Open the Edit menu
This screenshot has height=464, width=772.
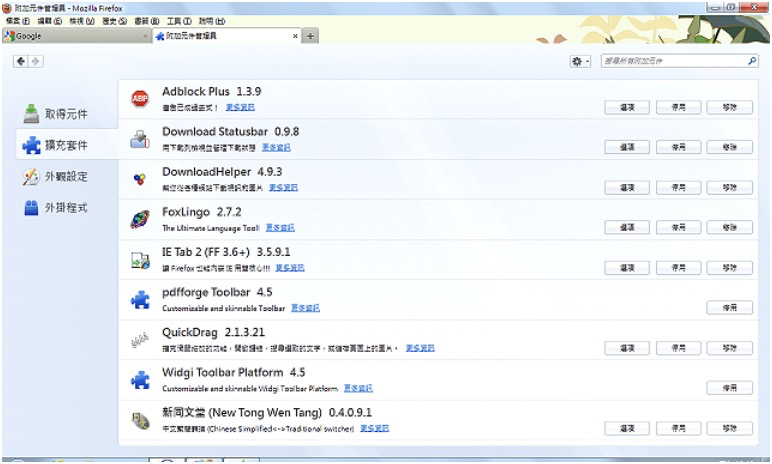tap(50, 21)
